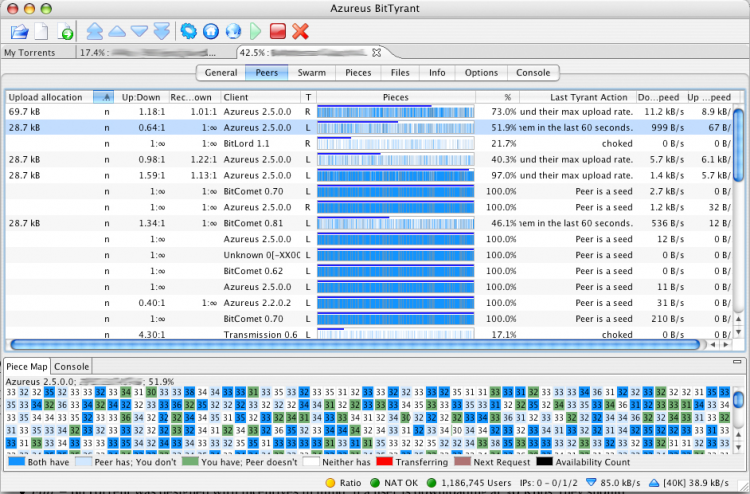Switch to the top Console tab
The image size is (750, 494).
pos(533,73)
